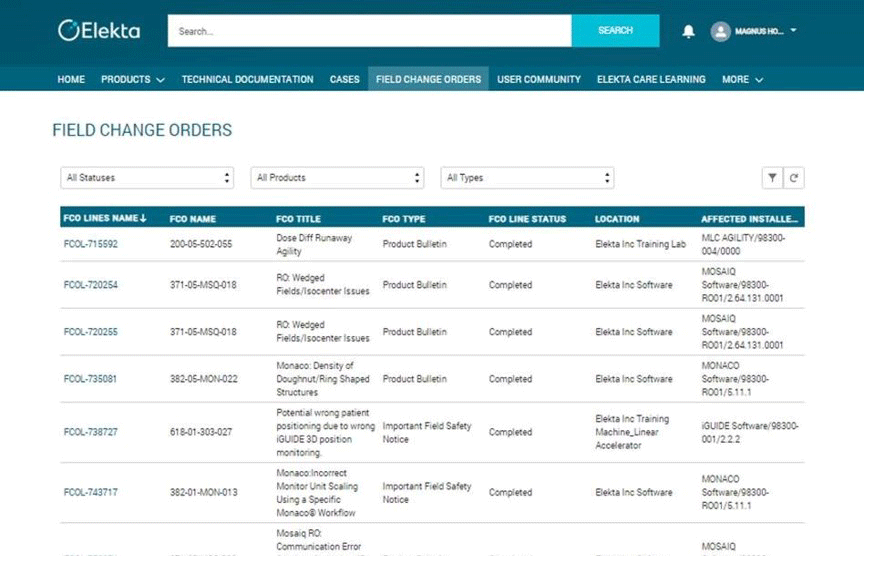Select FCO name 200-05-502-055

click(201, 244)
